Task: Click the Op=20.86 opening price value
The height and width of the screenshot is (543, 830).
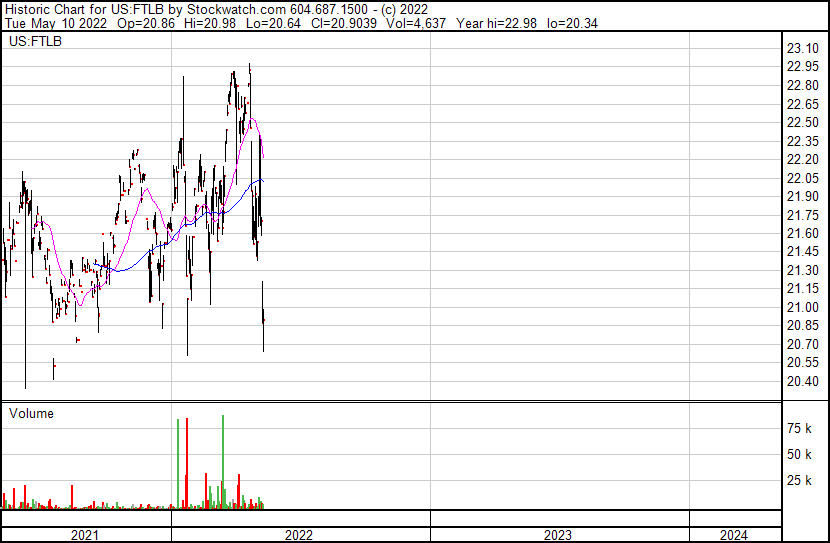Action: click(x=146, y=23)
